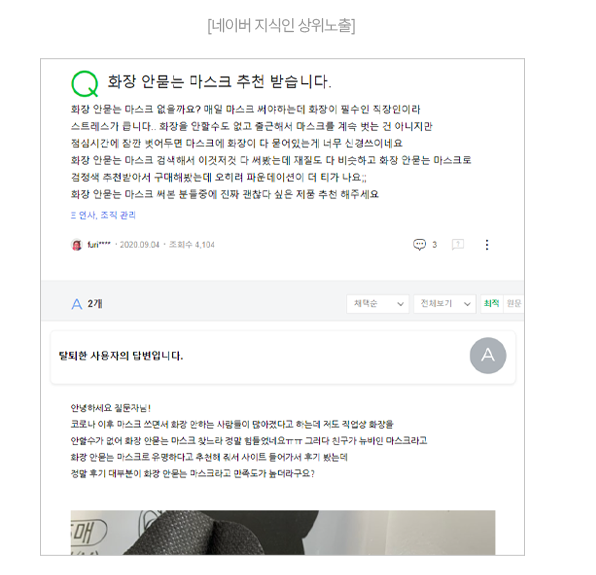
Task: Click the comment count number 3
Action: tap(434, 245)
